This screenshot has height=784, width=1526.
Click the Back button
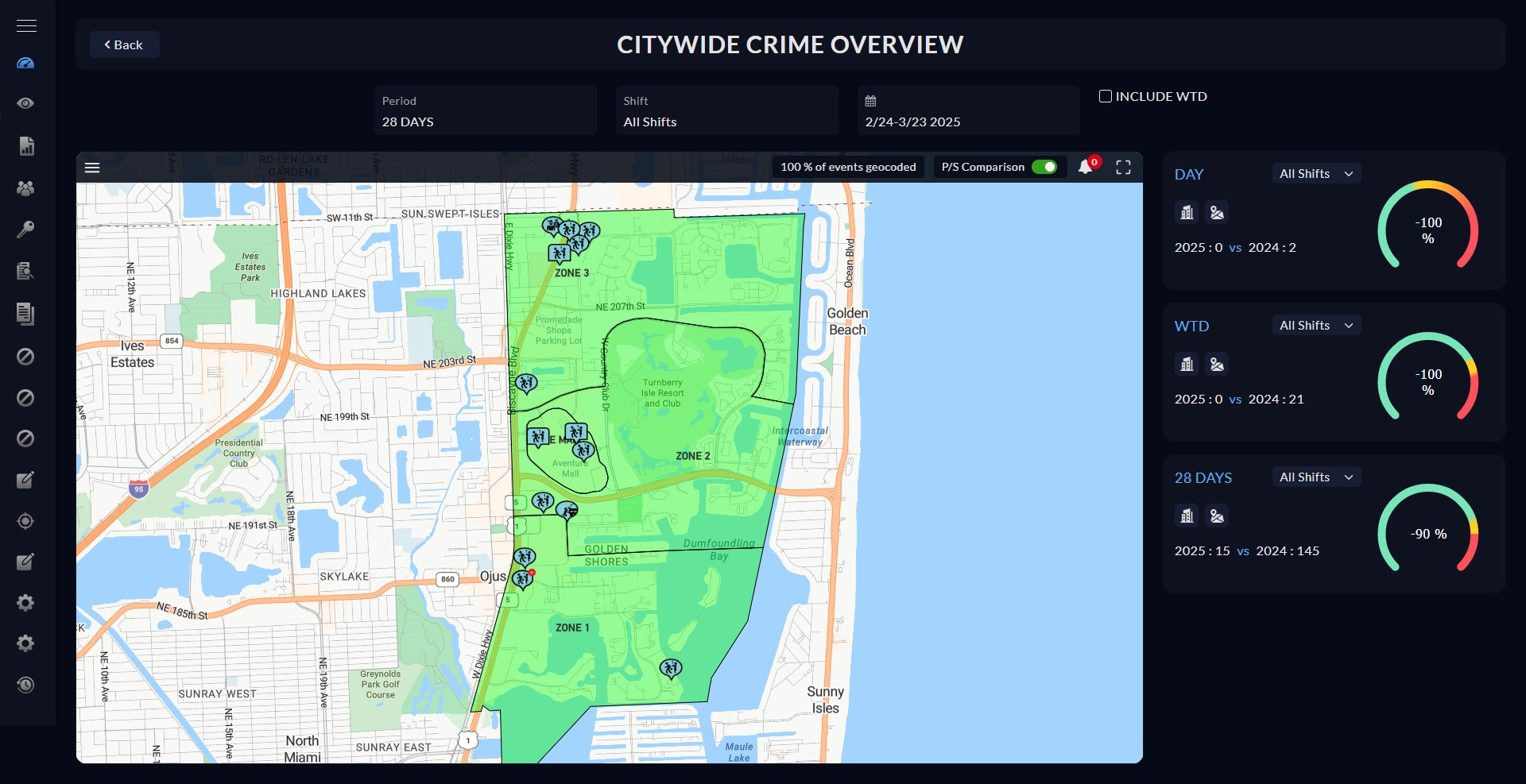pyautogui.click(x=124, y=45)
